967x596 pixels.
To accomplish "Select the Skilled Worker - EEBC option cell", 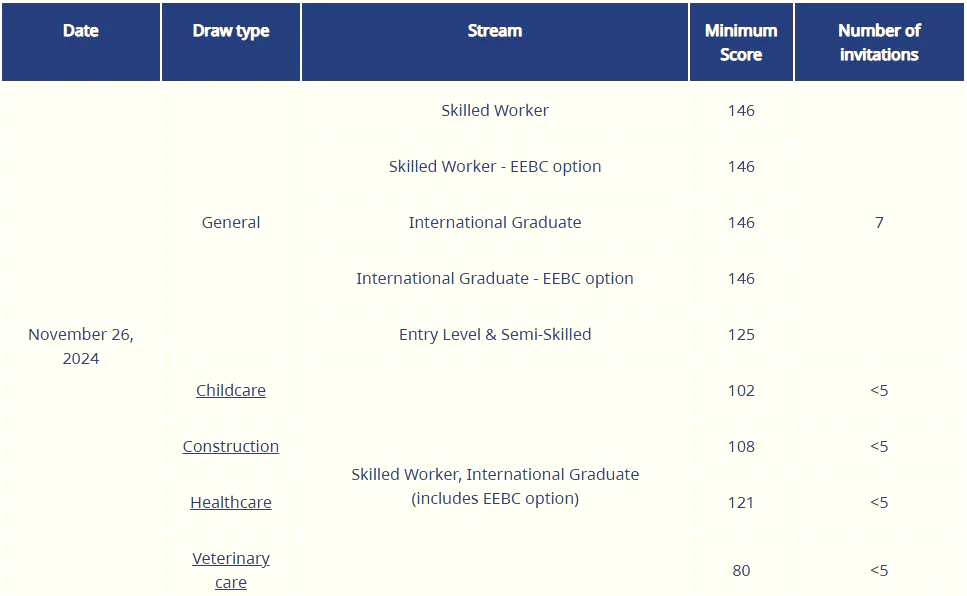I will [495, 167].
